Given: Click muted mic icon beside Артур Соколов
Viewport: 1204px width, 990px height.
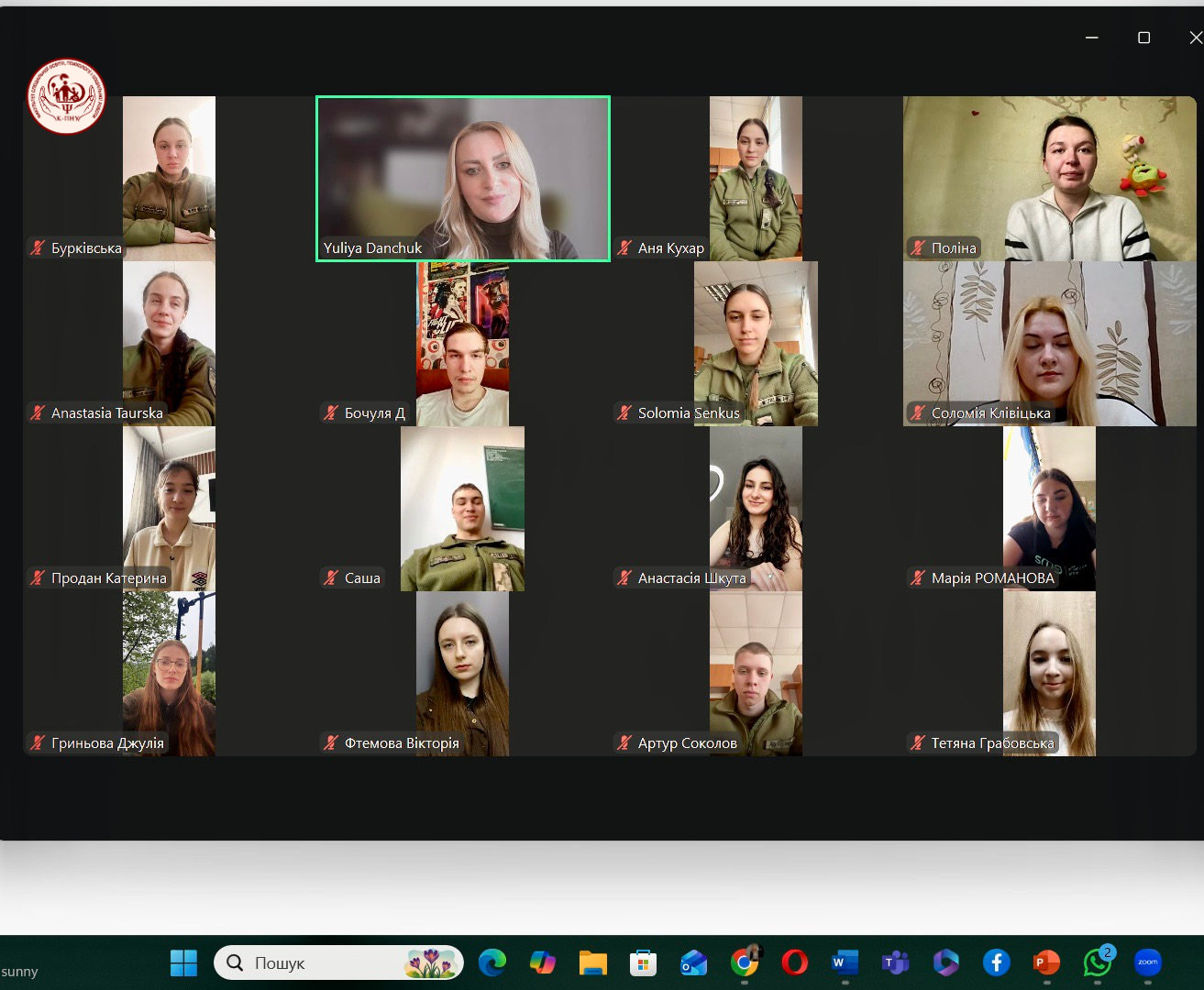Looking at the screenshot, I should (x=624, y=742).
